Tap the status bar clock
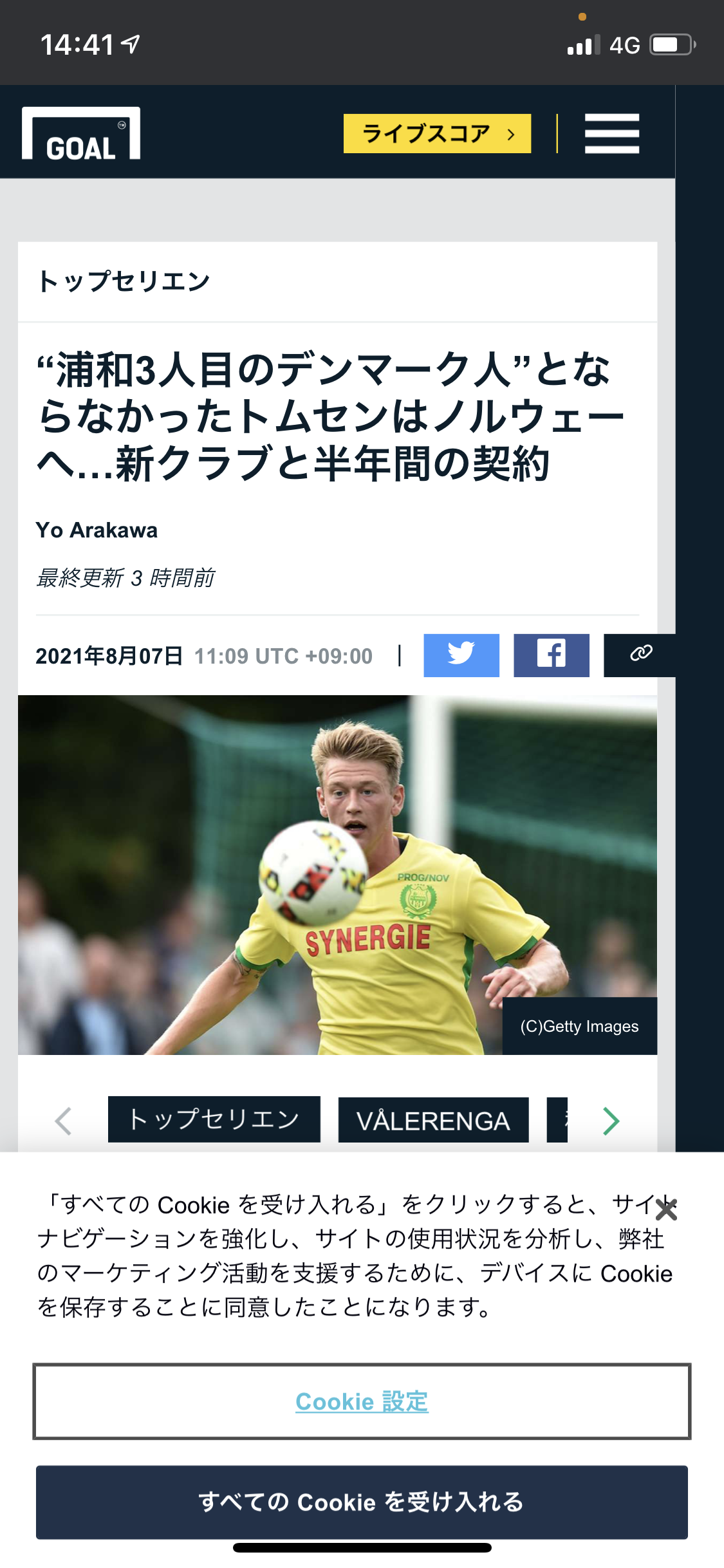The width and height of the screenshot is (724, 1568). point(77,45)
